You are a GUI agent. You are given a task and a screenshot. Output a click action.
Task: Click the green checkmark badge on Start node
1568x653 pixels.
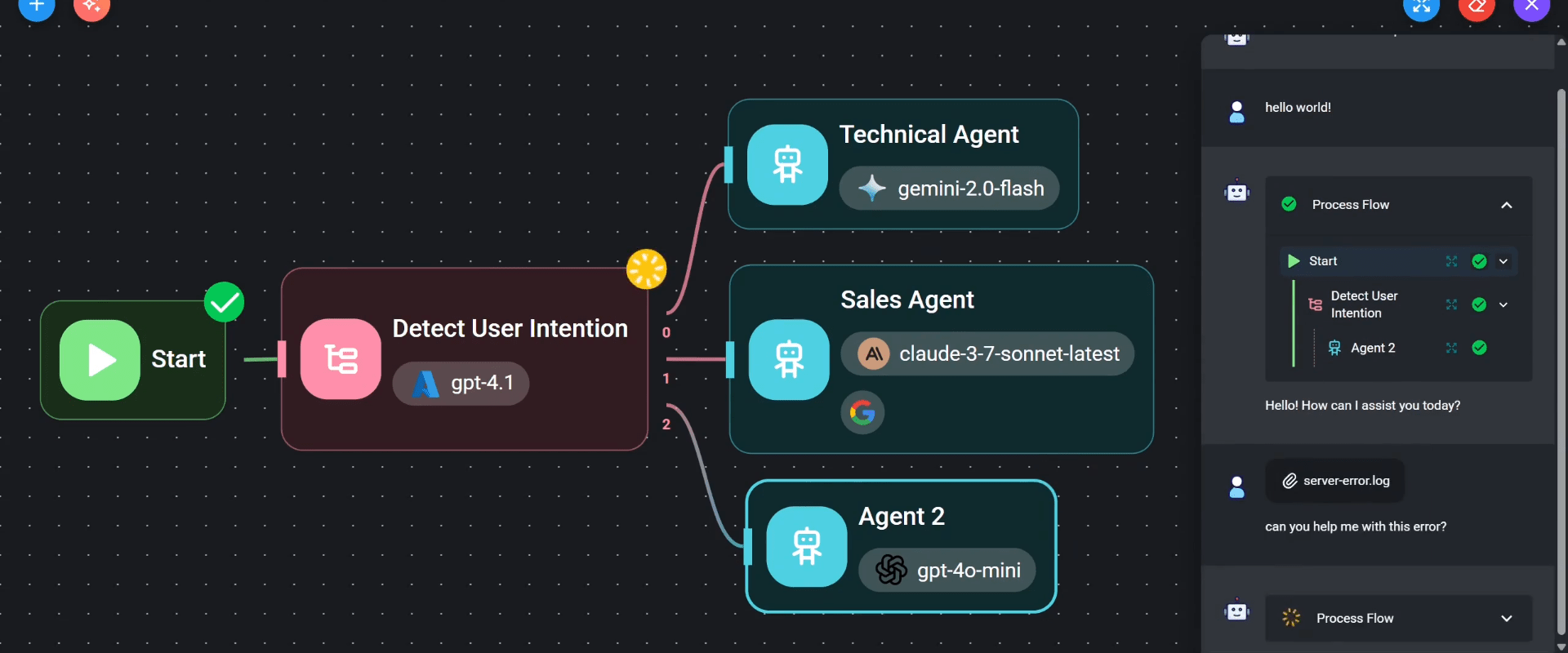point(225,302)
